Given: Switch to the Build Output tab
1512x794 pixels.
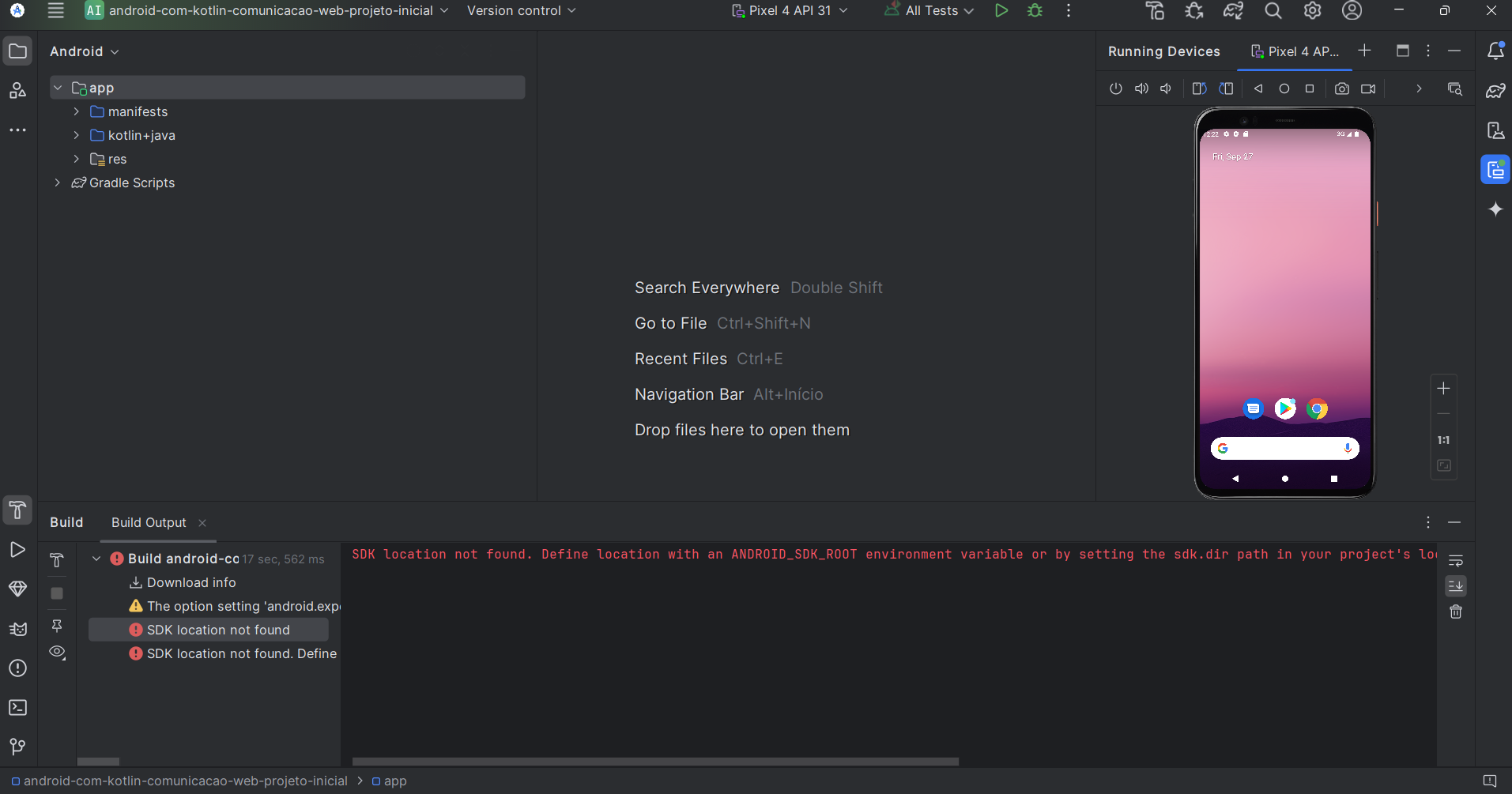Looking at the screenshot, I should coord(149,522).
